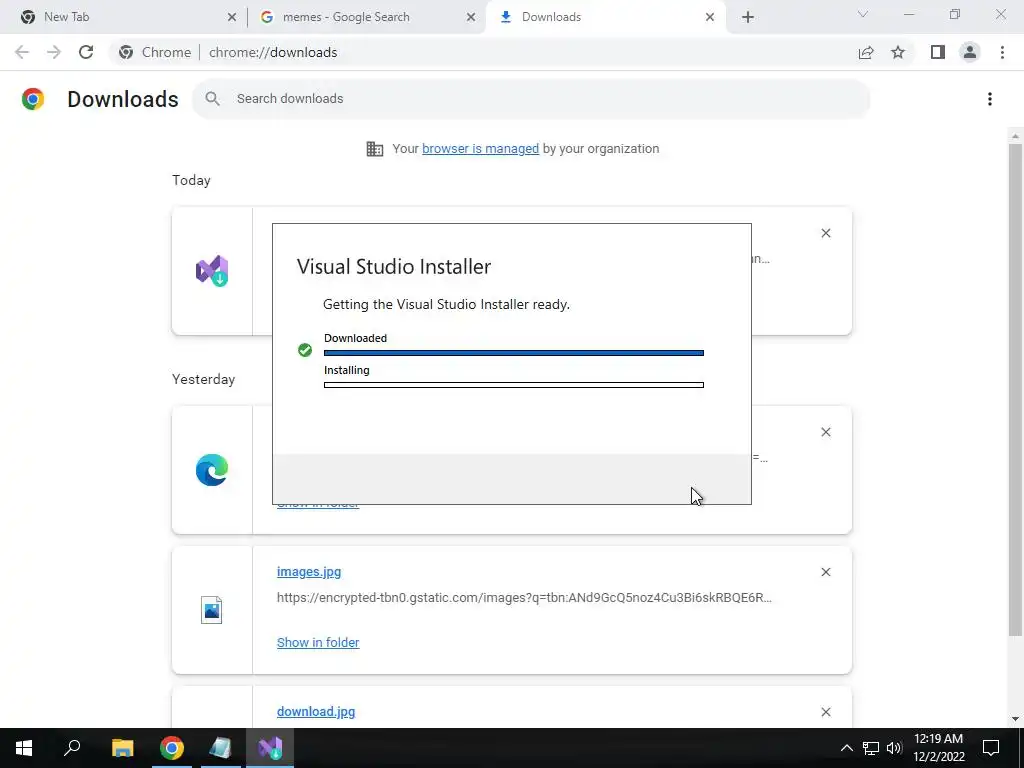
Task: Click the Visual Studio installer file icon
Action: tap(212, 271)
